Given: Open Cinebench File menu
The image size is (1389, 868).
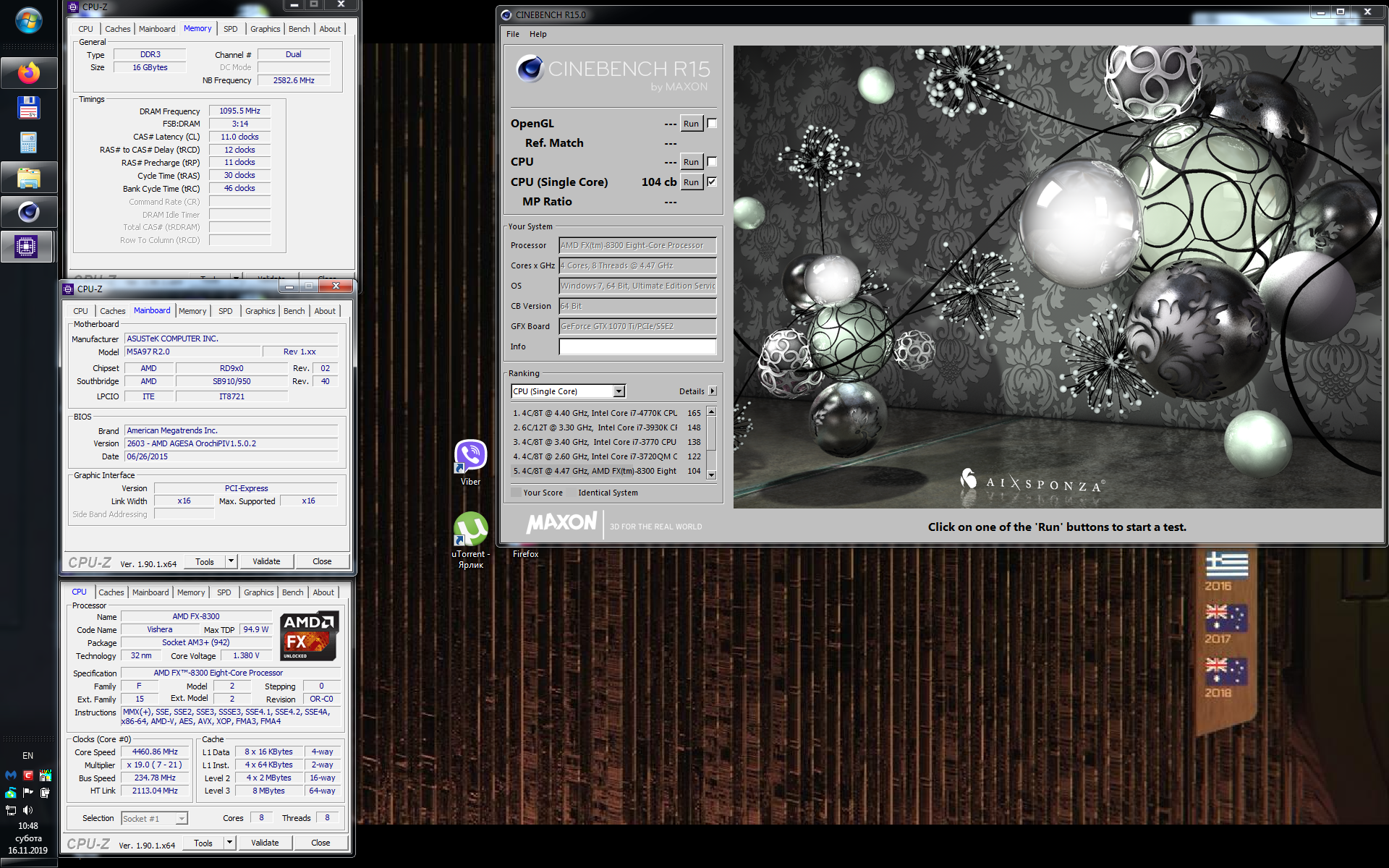Looking at the screenshot, I should tap(513, 34).
